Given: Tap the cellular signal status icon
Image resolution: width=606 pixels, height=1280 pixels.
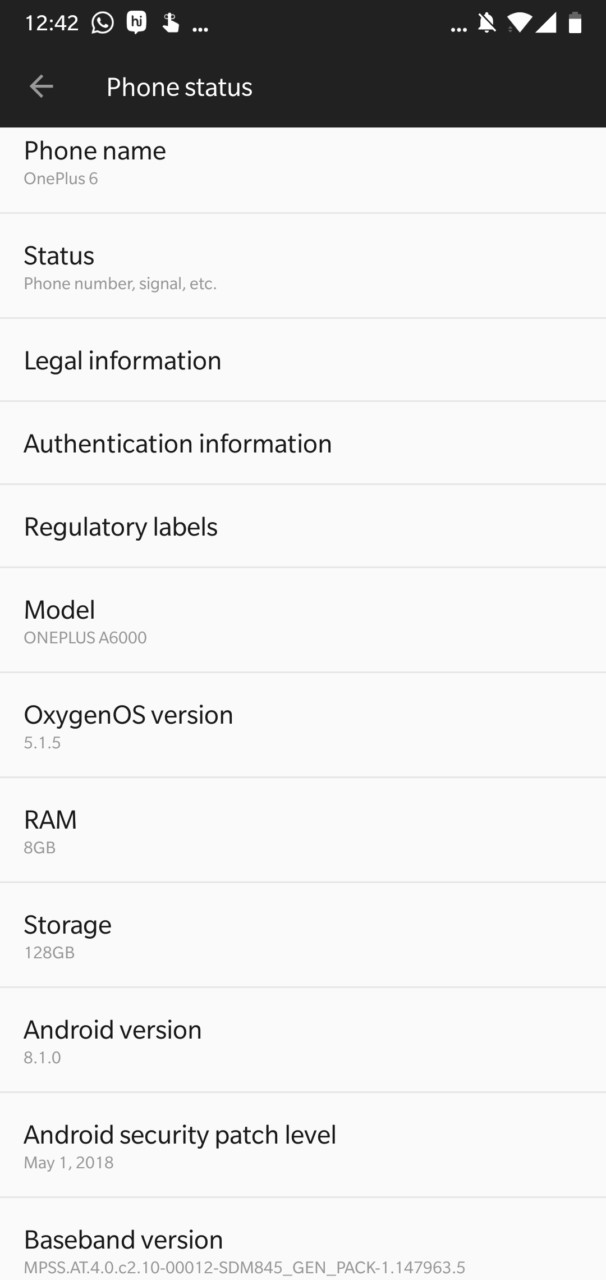Looking at the screenshot, I should [x=546, y=23].
